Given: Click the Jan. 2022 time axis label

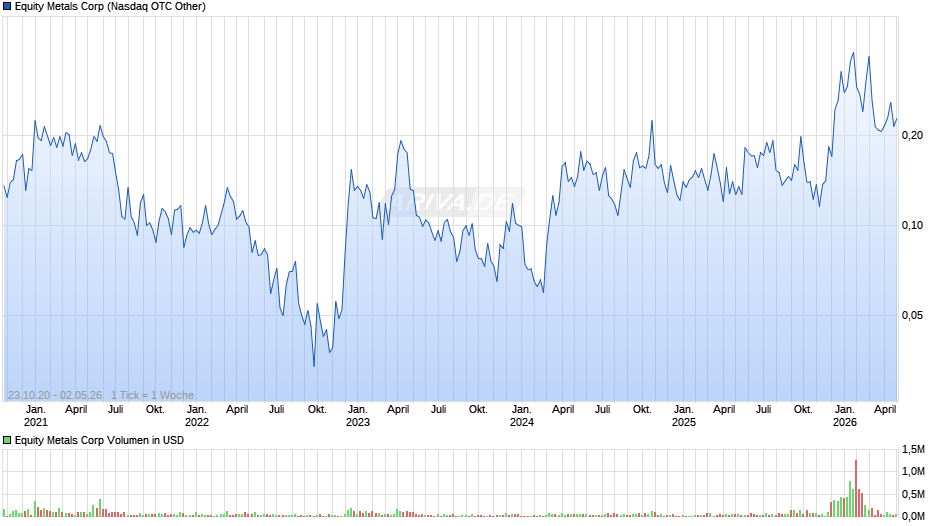Looking at the screenshot, I should pos(197,416).
